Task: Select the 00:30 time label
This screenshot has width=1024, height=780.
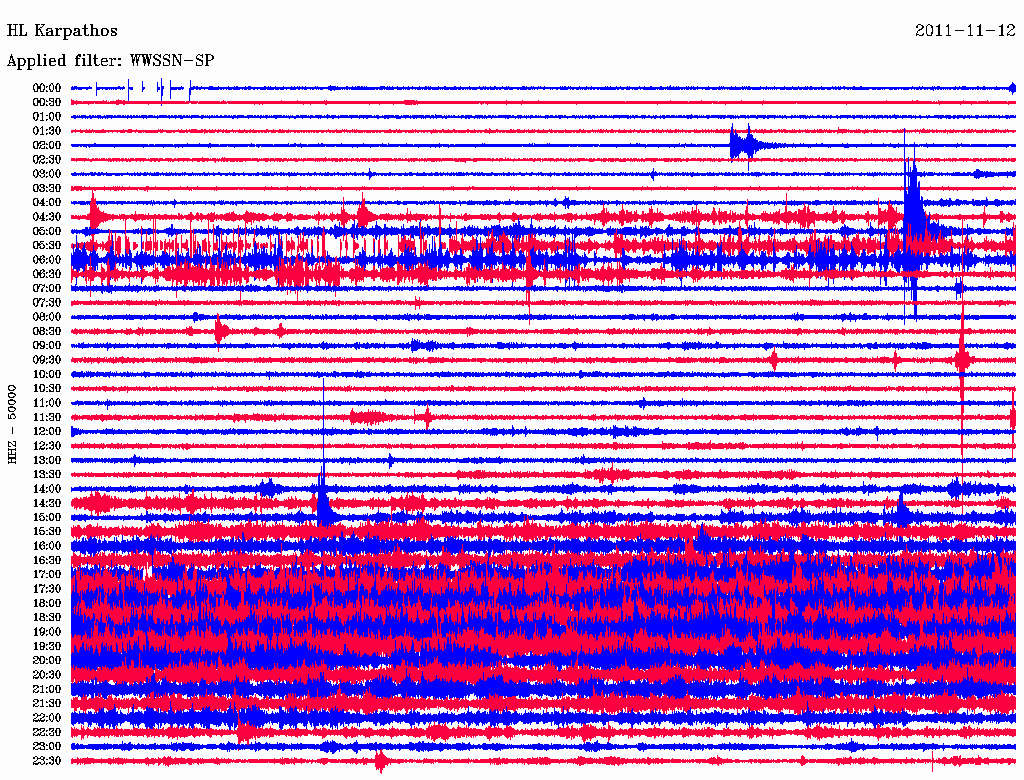Action: 47,102
